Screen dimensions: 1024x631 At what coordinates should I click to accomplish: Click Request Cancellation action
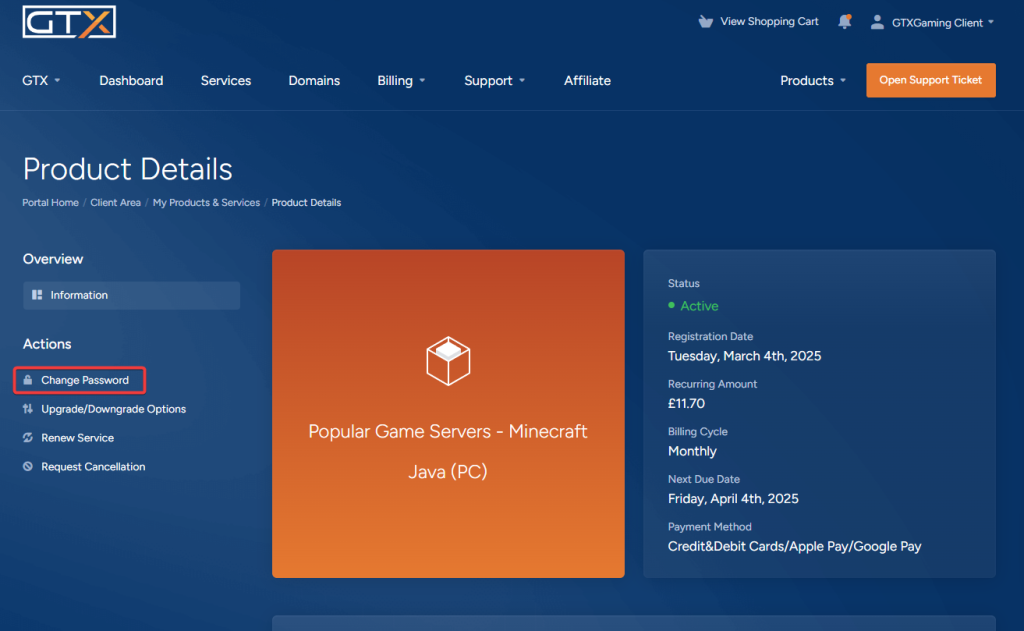pos(93,466)
